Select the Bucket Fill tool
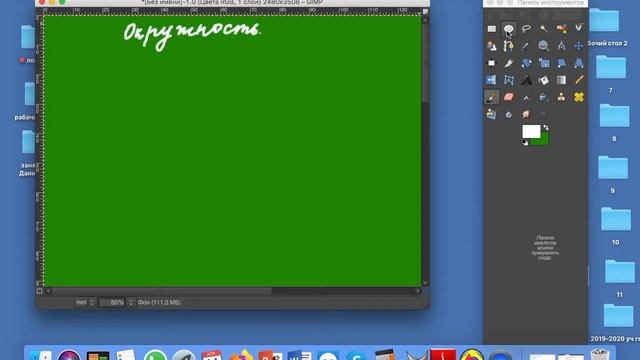 pos(544,80)
